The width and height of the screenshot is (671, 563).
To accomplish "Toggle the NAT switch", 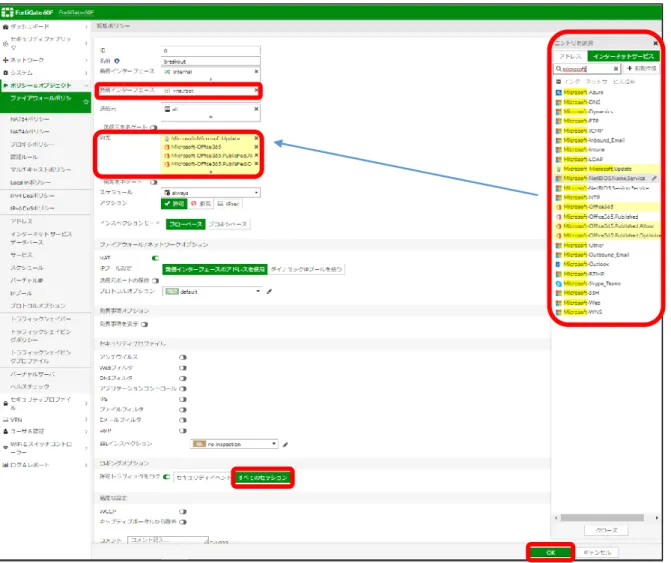I will click(x=155, y=258).
